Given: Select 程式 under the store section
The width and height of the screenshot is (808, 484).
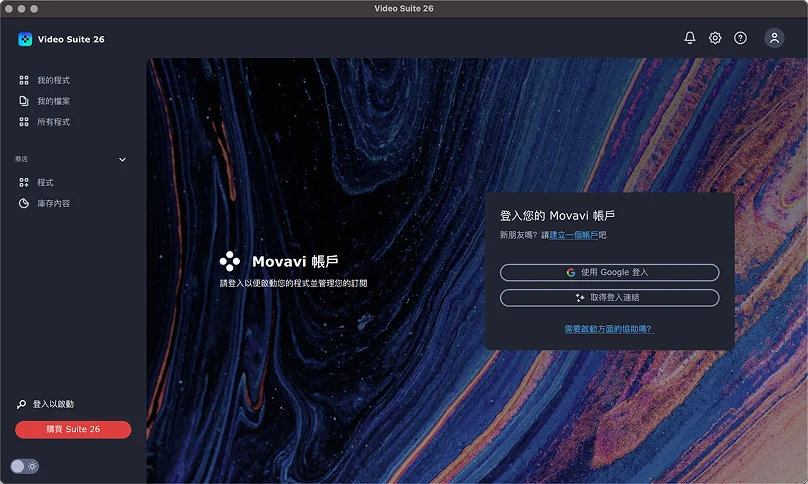Looking at the screenshot, I should [45, 182].
